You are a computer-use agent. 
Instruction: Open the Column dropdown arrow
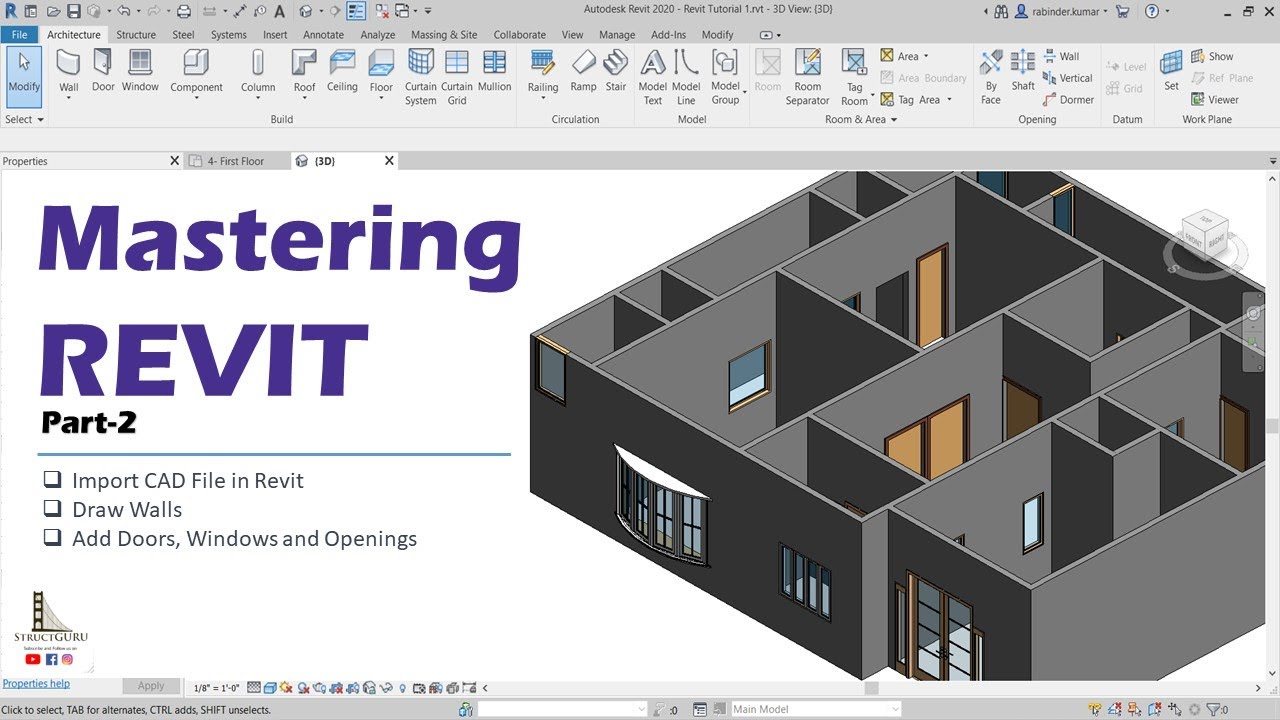pyautogui.click(x=258, y=99)
